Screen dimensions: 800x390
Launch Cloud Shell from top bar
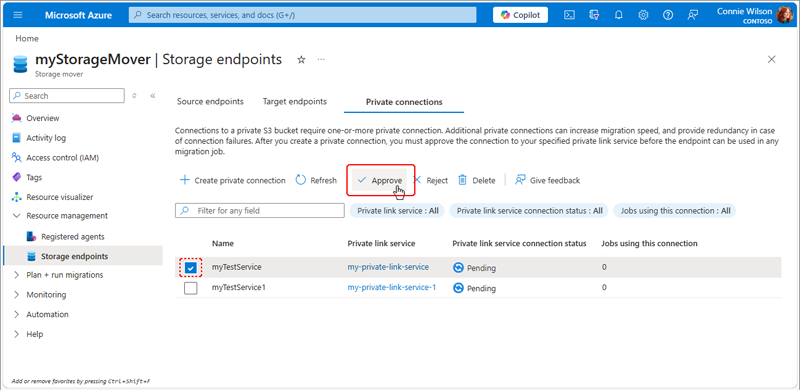tap(569, 15)
